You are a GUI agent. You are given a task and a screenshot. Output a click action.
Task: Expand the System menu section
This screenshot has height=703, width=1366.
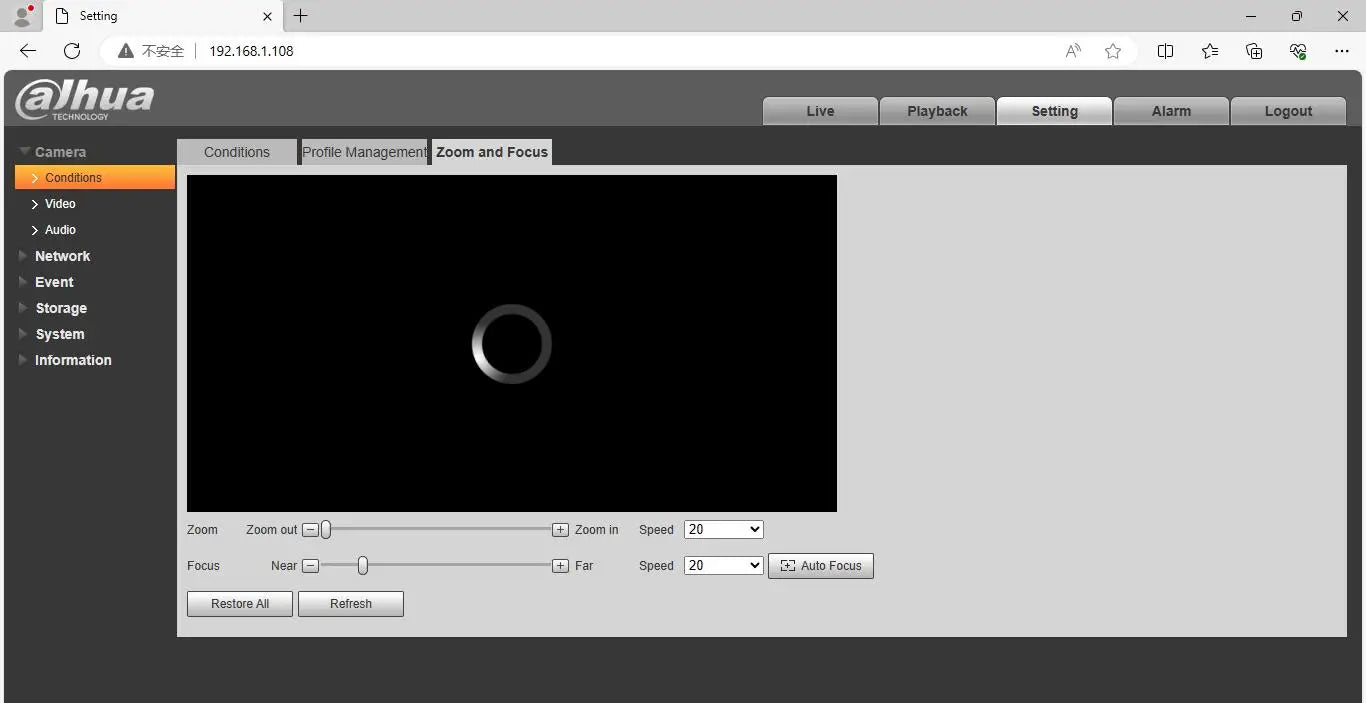[60, 334]
